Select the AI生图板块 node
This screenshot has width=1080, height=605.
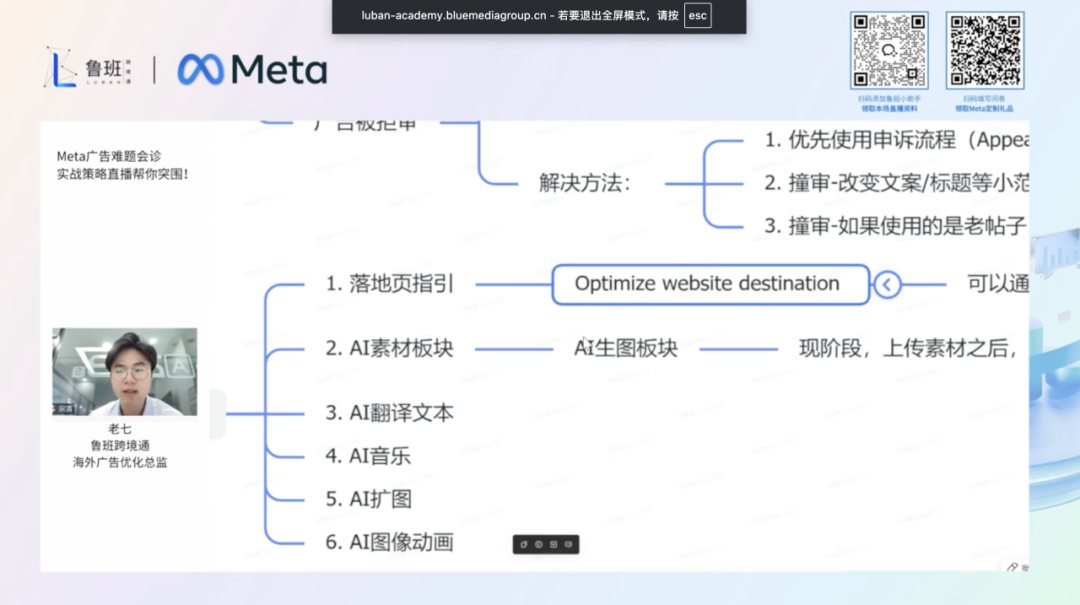point(626,348)
